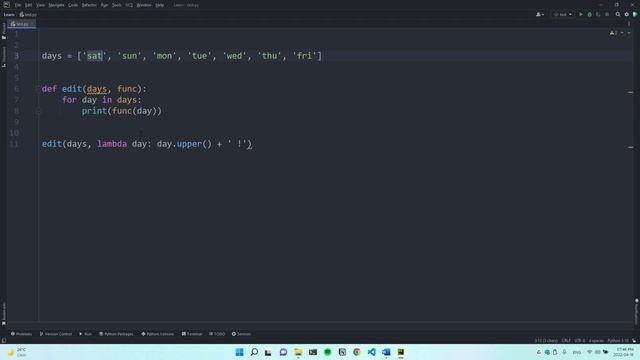The height and width of the screenshot is (360, 640).
Task: Open the Navigate menu
Action: [56, 5]
